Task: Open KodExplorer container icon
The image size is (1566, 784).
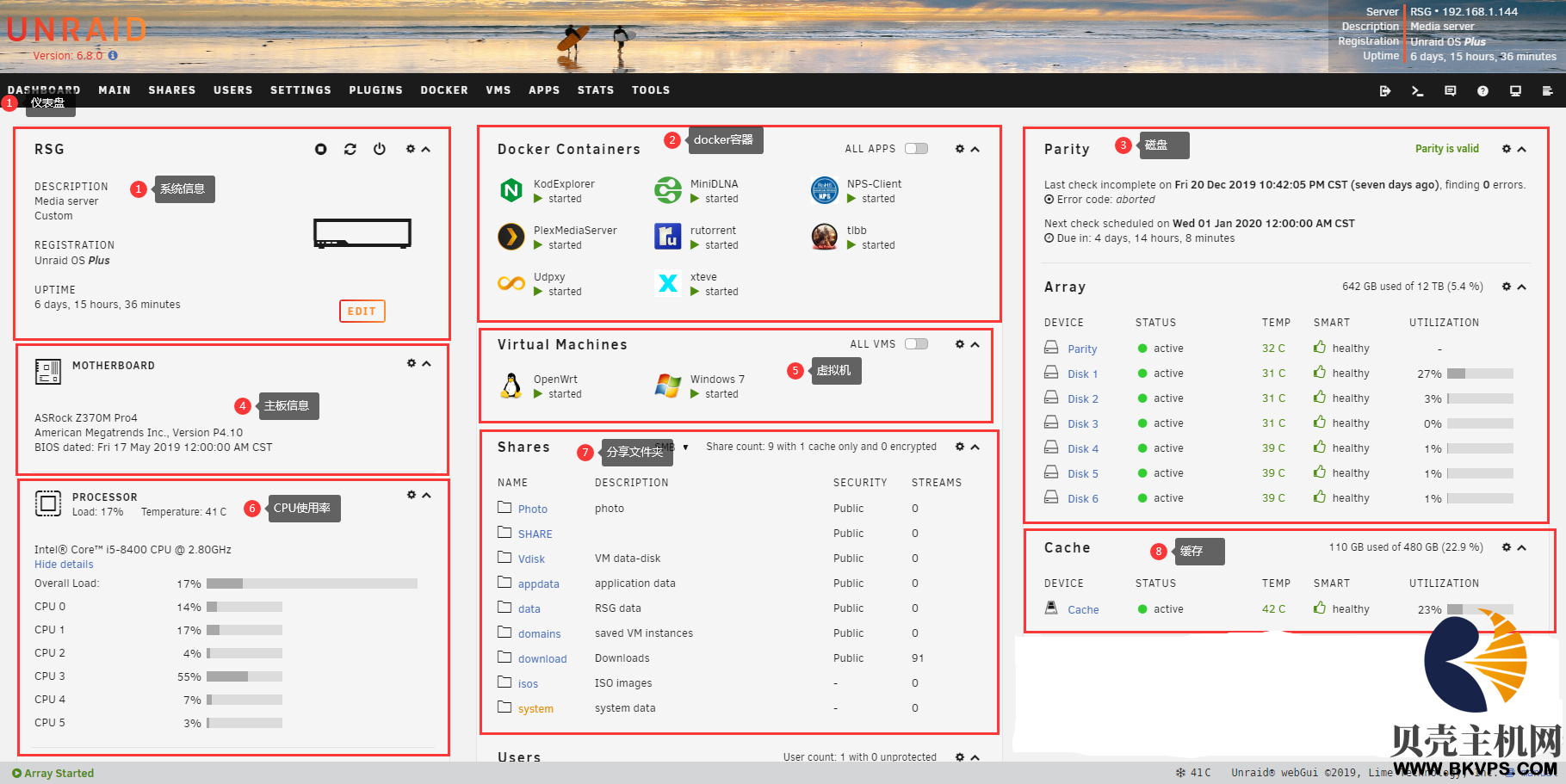Action: pos(511,190)
